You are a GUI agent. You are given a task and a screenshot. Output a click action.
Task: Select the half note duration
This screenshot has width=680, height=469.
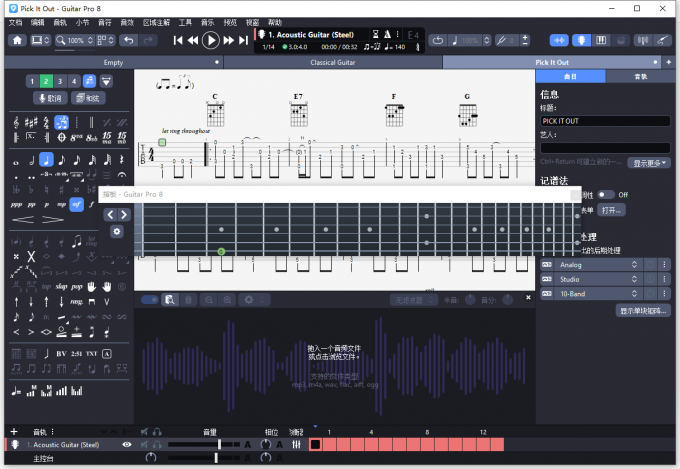pyautogui.click(x=32, y=161)
